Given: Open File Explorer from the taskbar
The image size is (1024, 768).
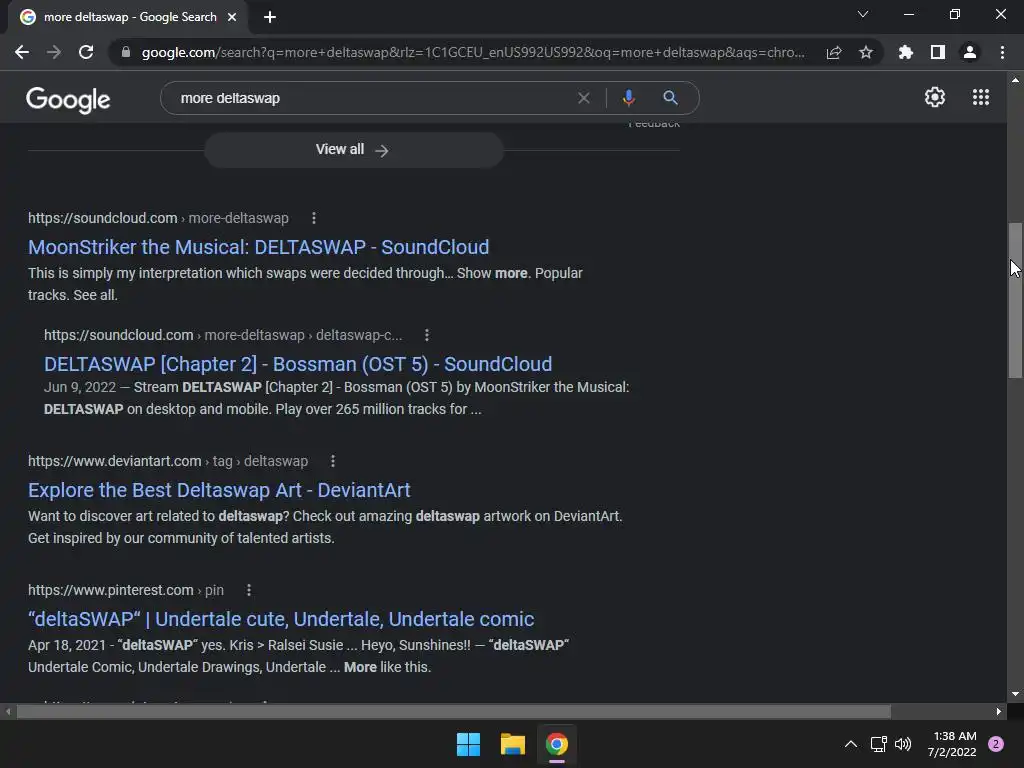Looking at the screenshot, I should tap(513, 744).
